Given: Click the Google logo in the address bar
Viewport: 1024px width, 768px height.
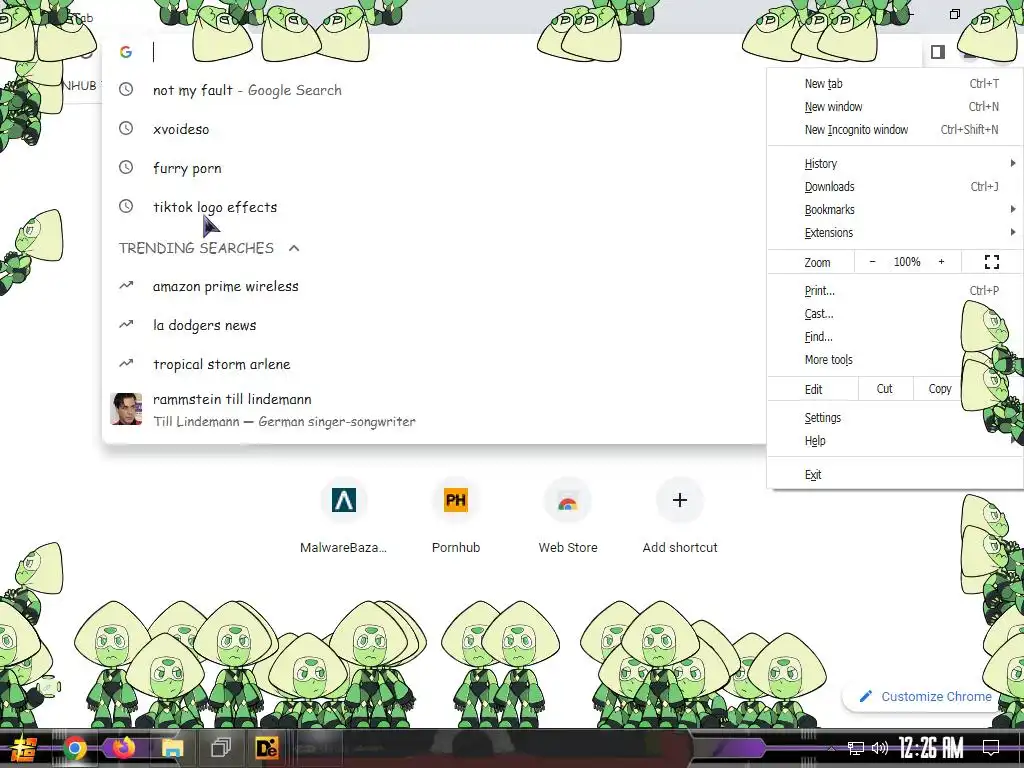Looking at the screenshot, I should (126, 52).
